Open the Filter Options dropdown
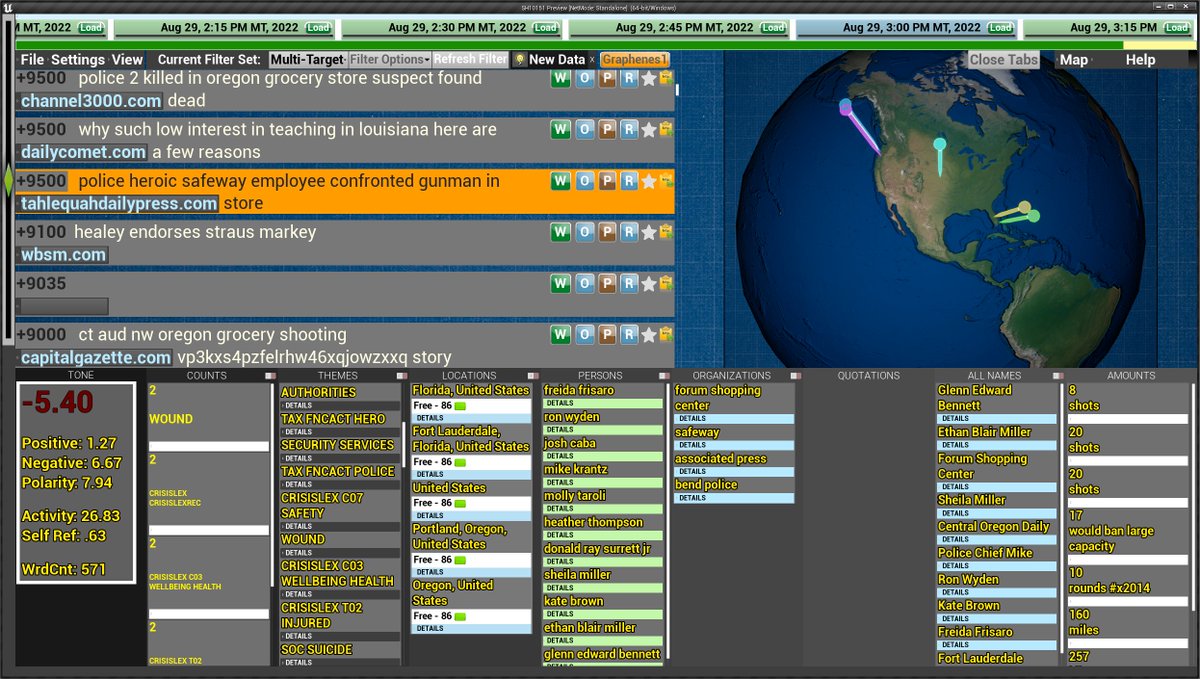The height and width of the screenshot is (679, 1200). (389, 60)
